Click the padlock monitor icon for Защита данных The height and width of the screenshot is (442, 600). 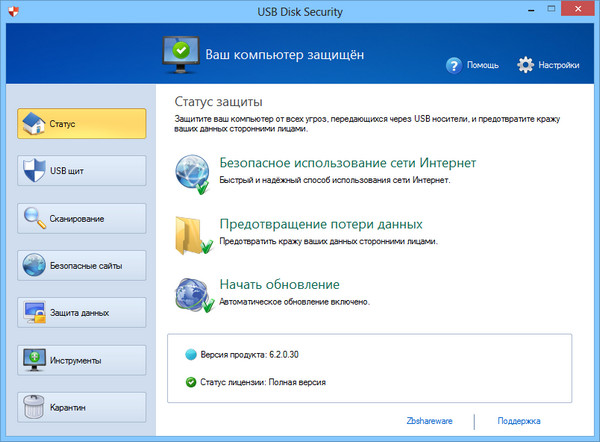click(x=33, y=313)
